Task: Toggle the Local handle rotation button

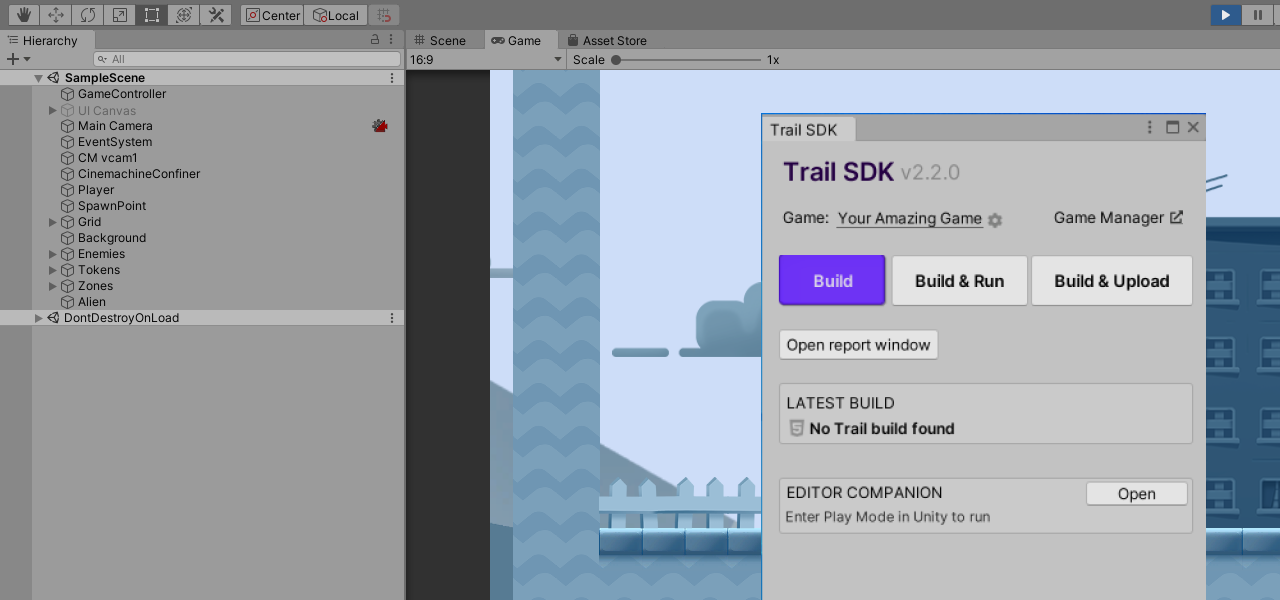Action: (335, 15)
